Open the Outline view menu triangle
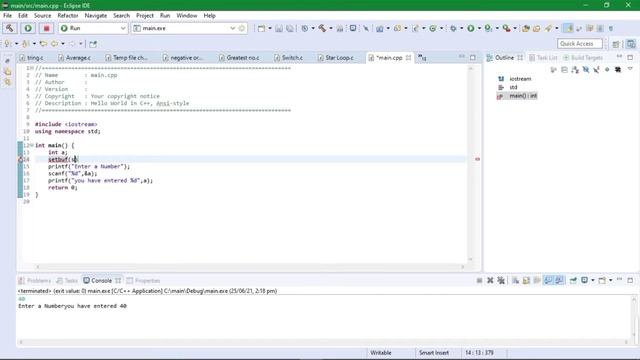 point(630,69)
